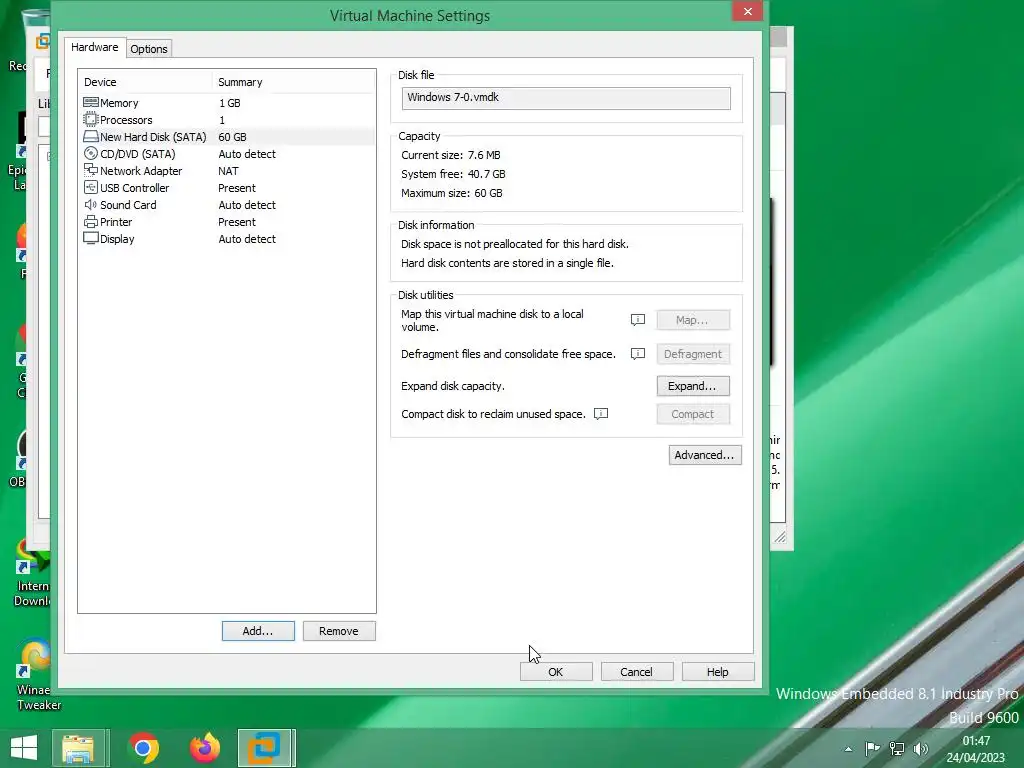Viewport: 1024px width, 768px height.
Task: Click the Help button
Action: pyautogui.click(x=718, y=672)
